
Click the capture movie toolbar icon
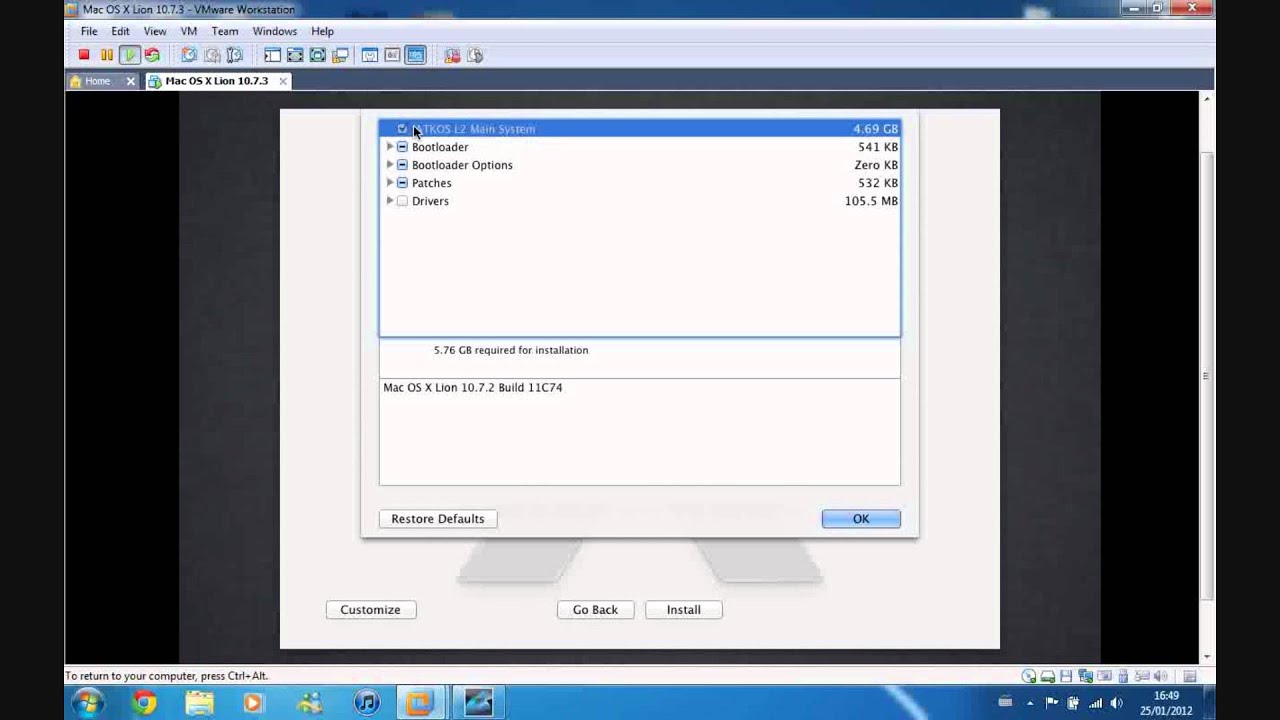475,55
